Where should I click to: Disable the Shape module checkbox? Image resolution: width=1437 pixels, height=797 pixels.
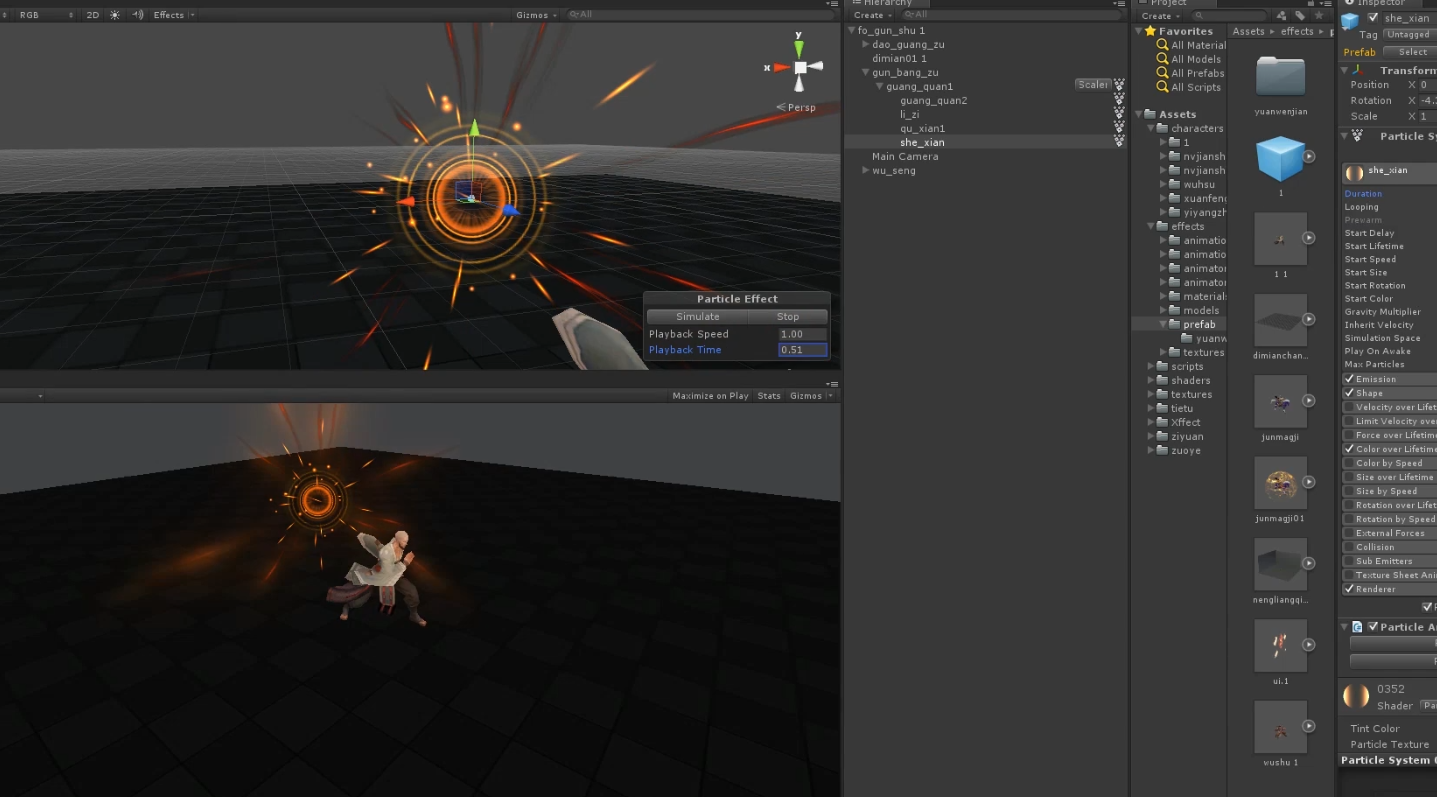tap(1349, 393)
